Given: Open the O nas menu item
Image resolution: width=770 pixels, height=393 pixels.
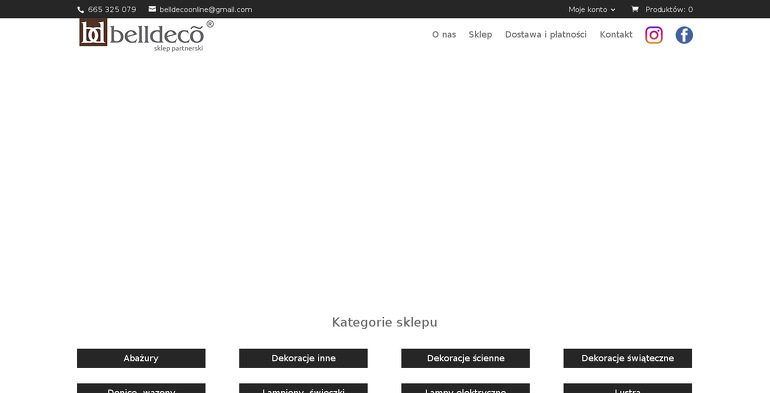Looking at the screenshot, I should 444,34.
